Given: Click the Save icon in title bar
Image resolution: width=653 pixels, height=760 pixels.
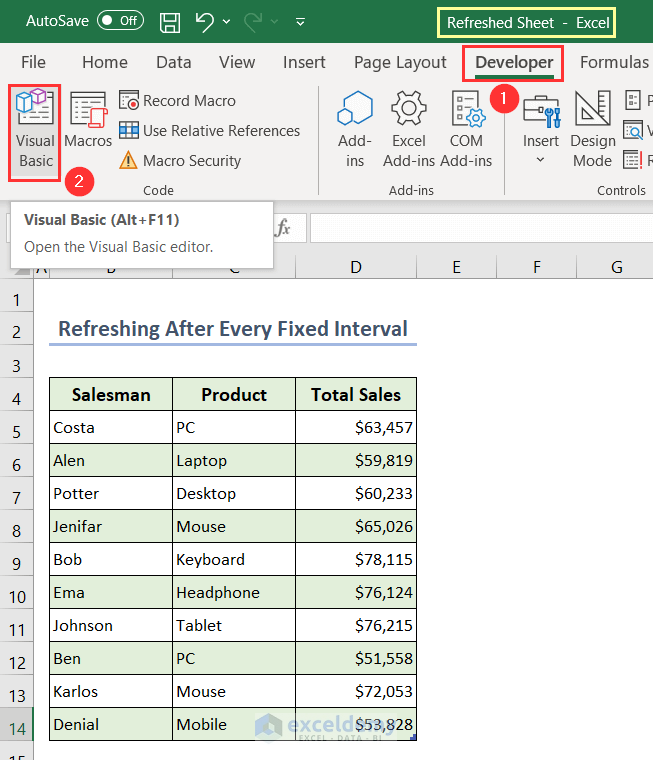Looking at the screenshot, I should pos(170,21).
